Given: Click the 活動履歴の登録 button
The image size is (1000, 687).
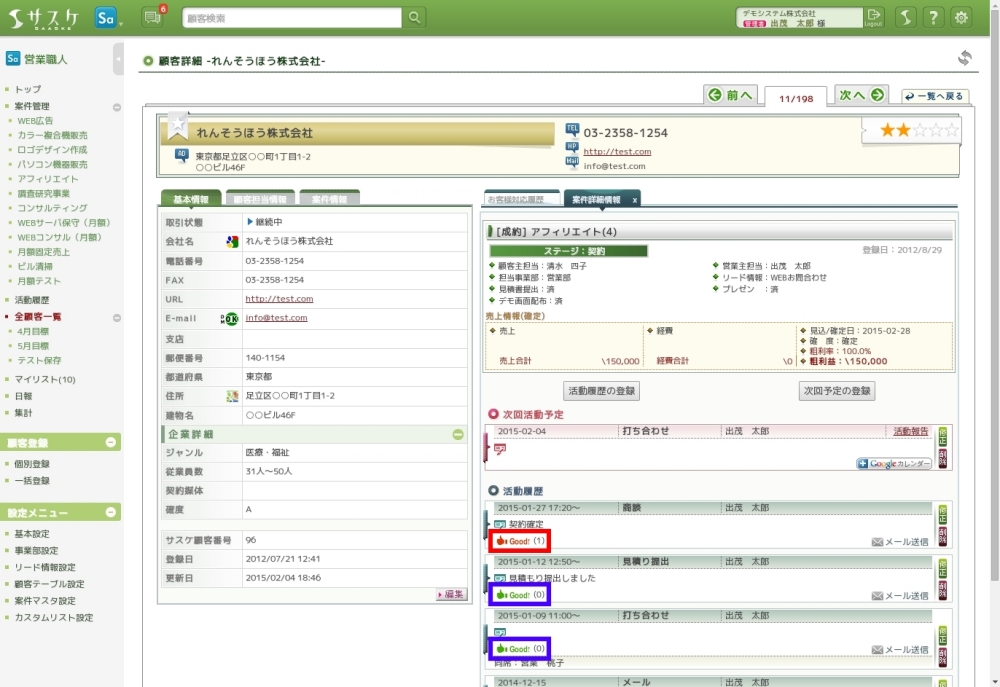Looking at the screenshot, I should coord(601,391).
